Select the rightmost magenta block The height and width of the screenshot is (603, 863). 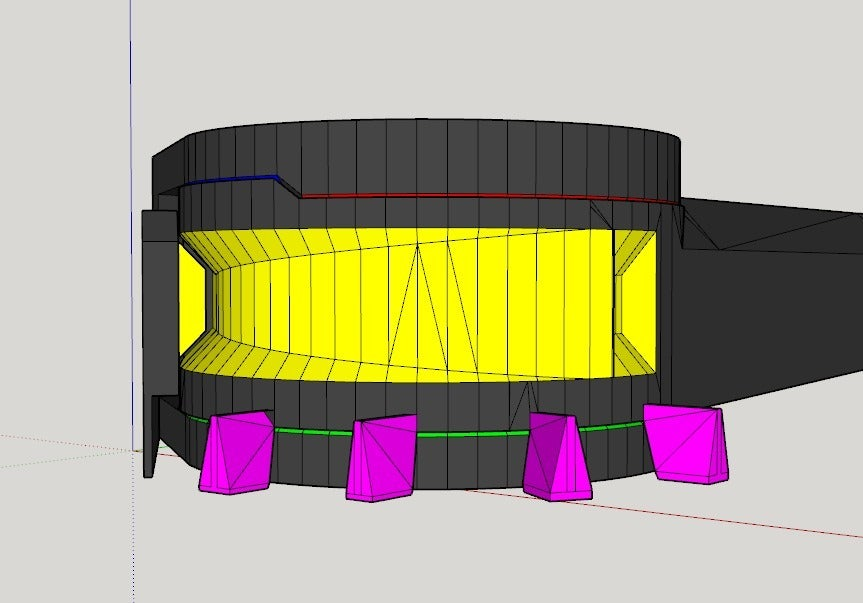[686, 444]
